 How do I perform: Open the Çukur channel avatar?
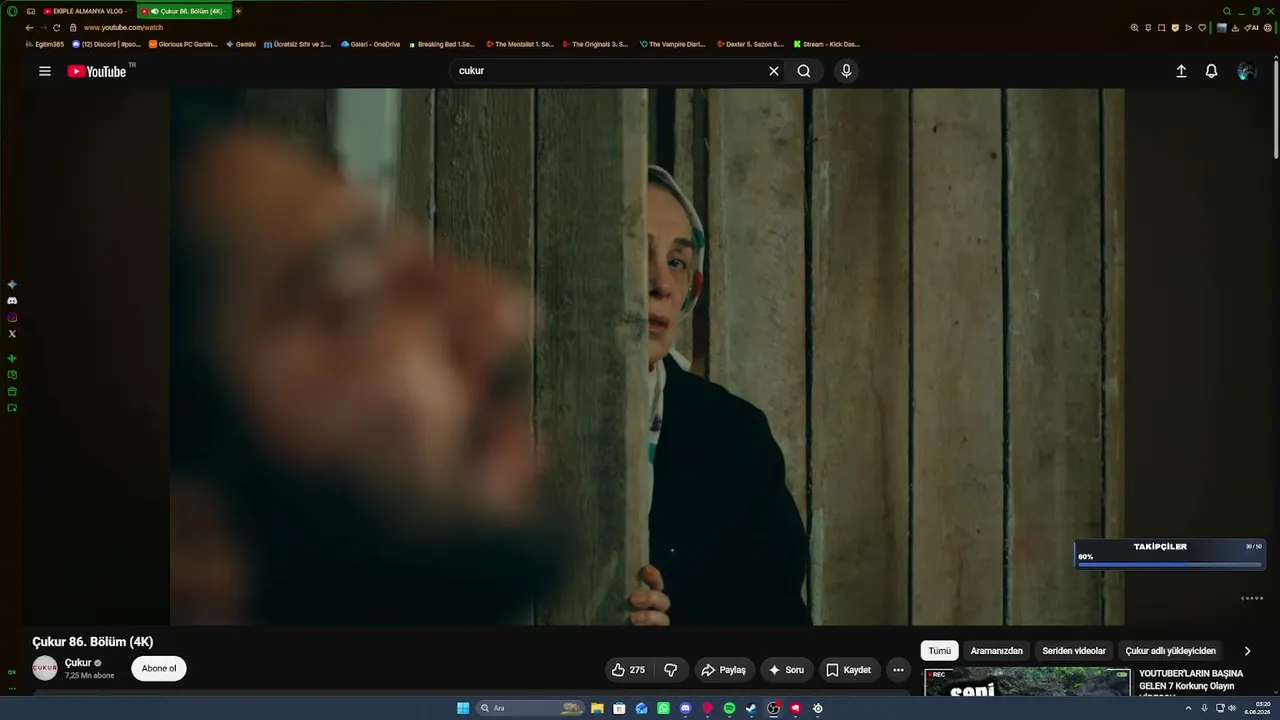click(45, 668)
